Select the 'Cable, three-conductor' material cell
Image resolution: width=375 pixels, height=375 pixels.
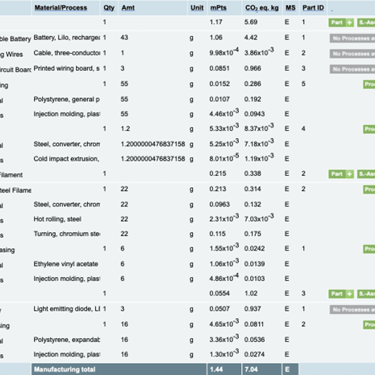pos(67,53)
